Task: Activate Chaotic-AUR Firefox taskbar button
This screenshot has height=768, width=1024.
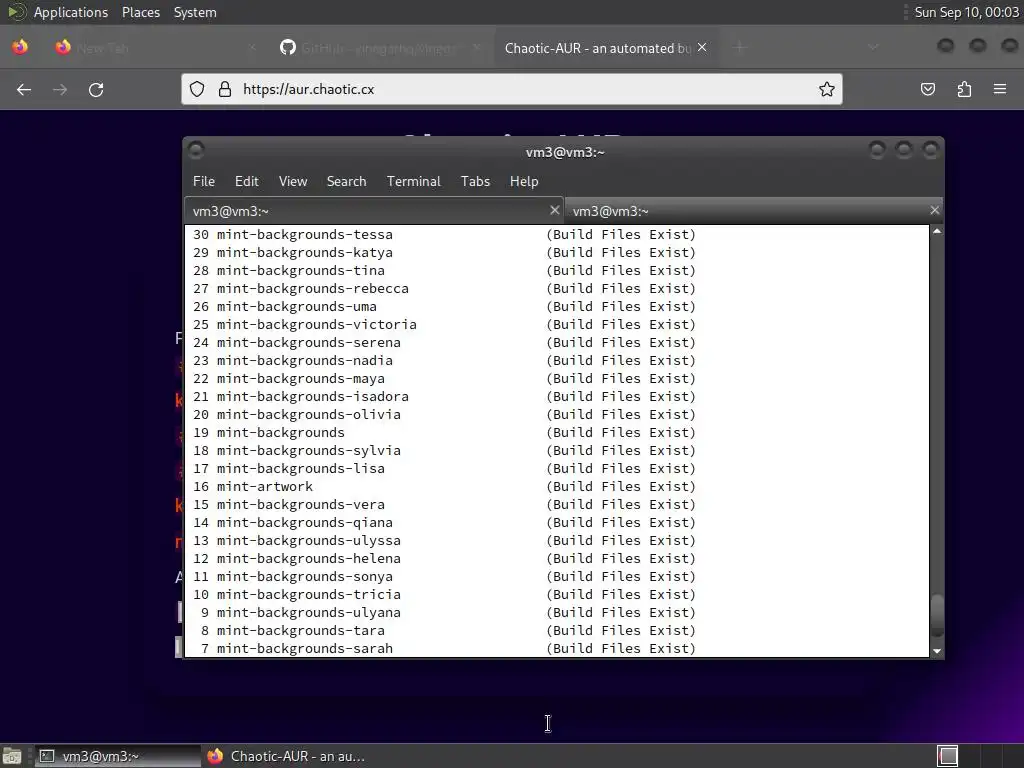Action: pyautogui.click(x=285, y=756)
